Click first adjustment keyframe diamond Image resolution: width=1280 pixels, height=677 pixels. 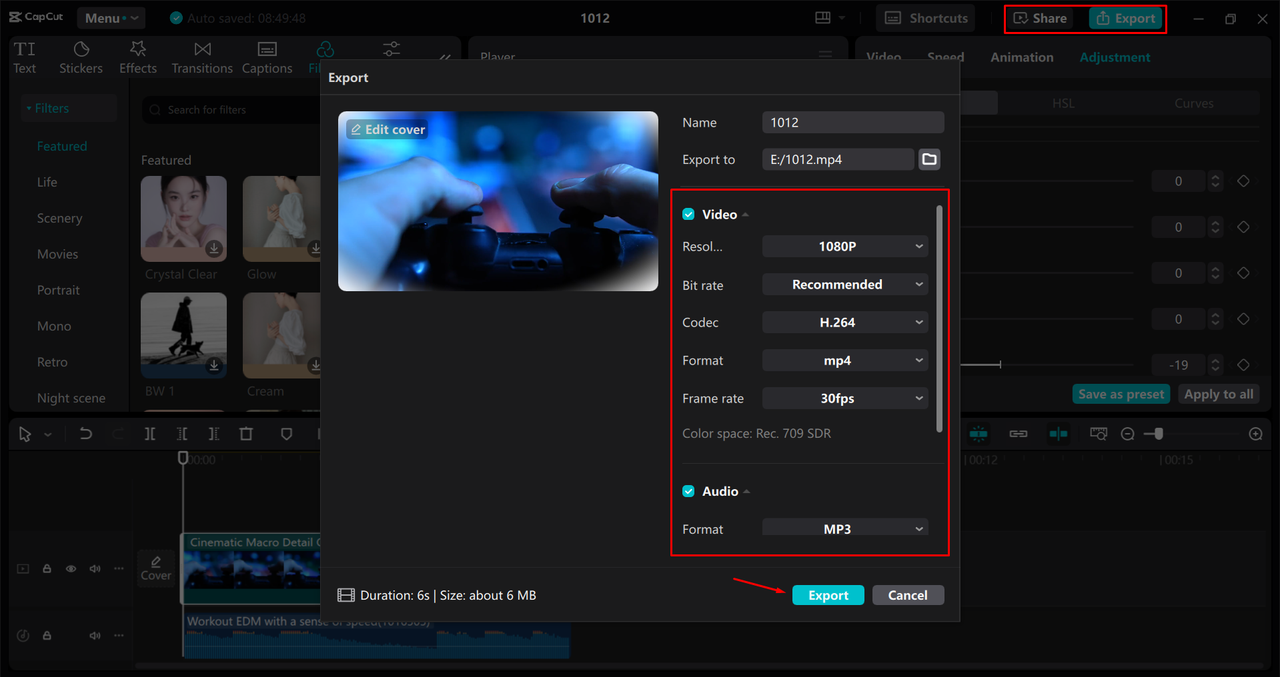(1243, 181)
